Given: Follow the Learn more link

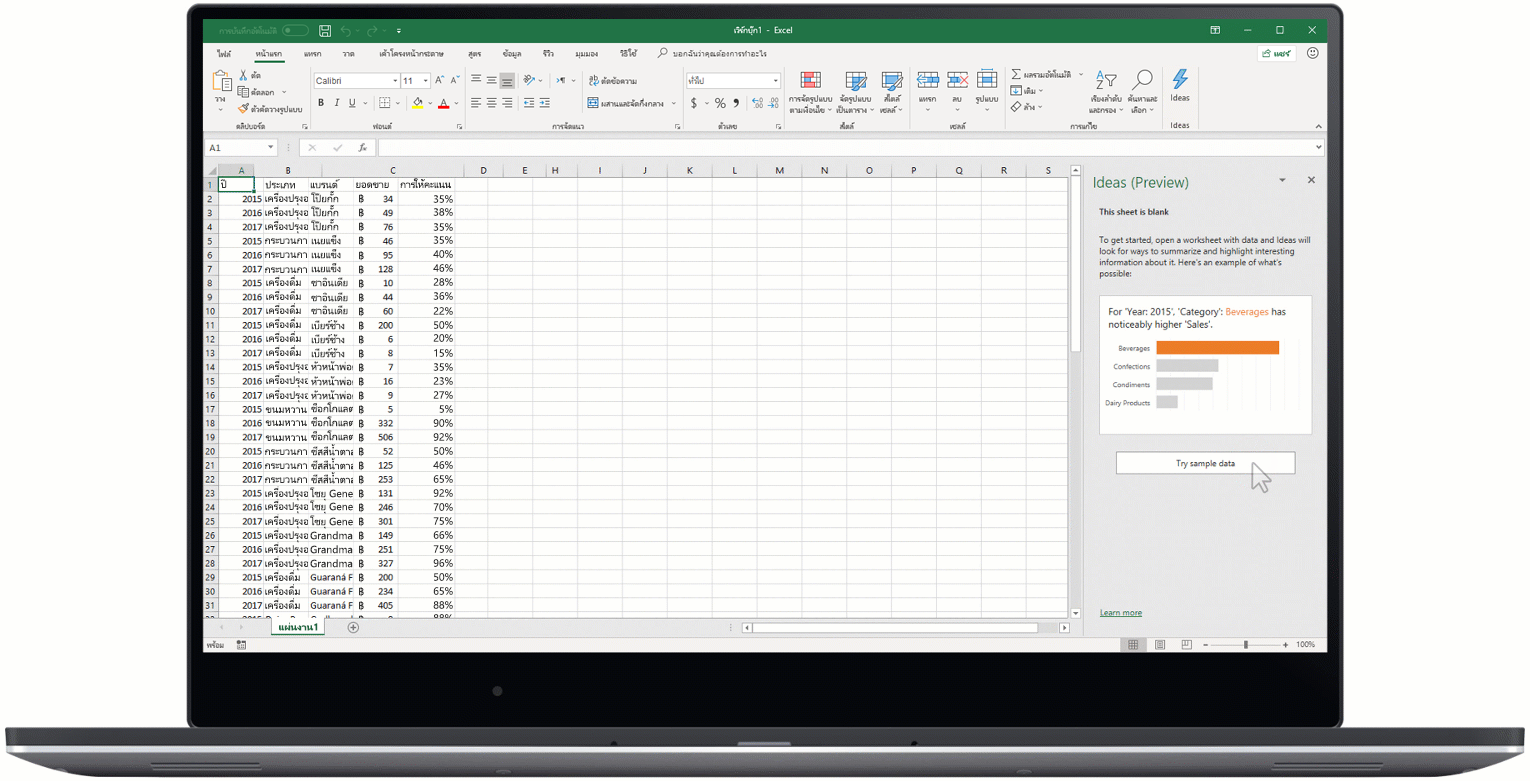Looking at the screenshot, I should 1120,613.
